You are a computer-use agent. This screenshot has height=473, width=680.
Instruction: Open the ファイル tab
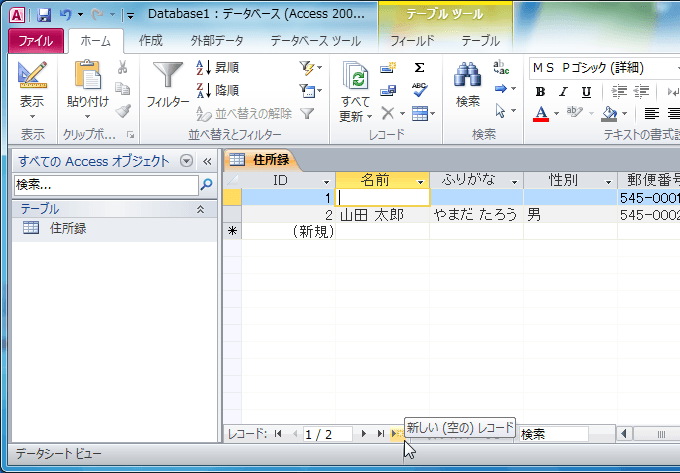pyautogui.click(x=36, y=41)
